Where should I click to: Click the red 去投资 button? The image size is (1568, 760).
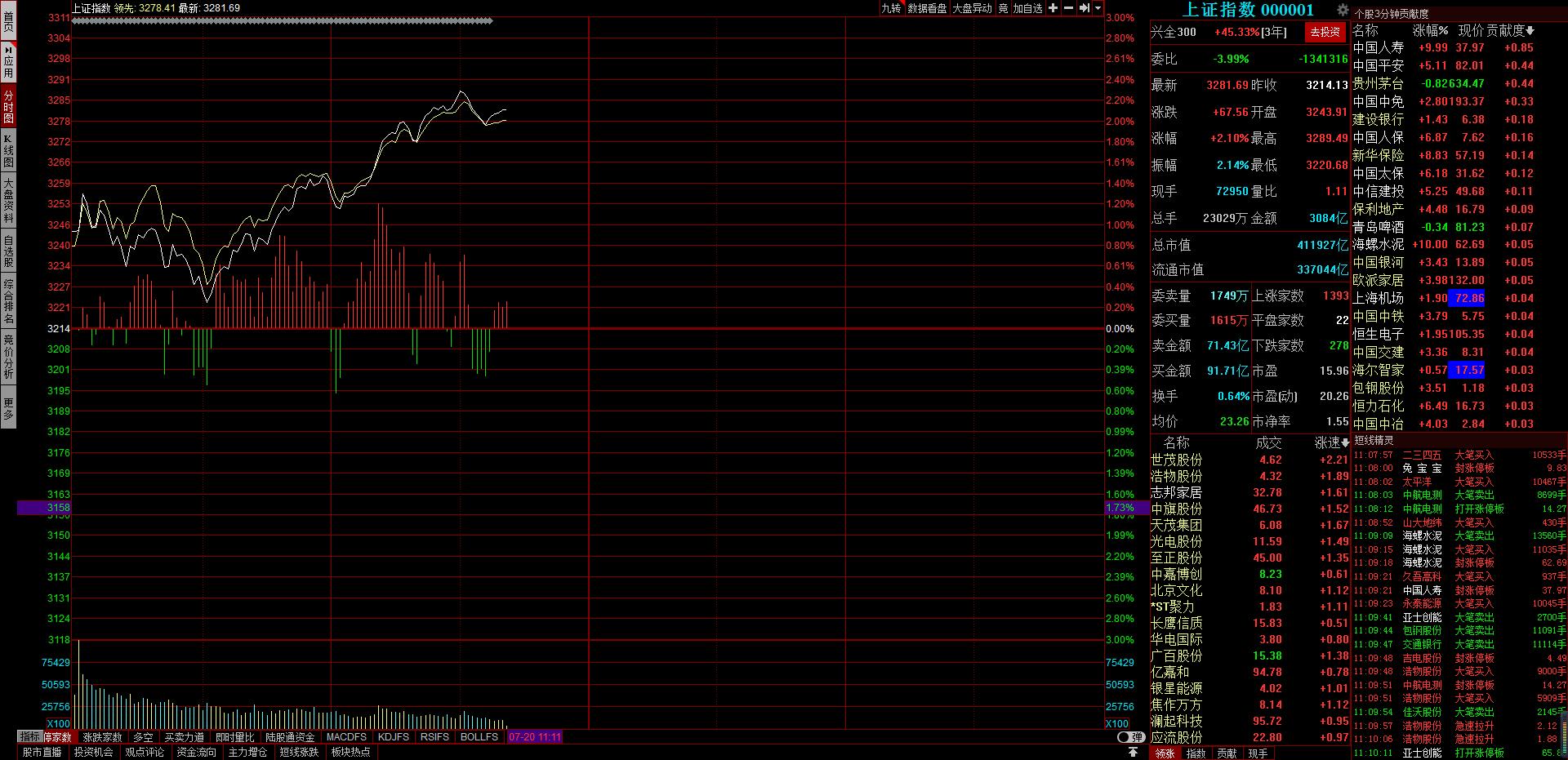[1325, 33]
